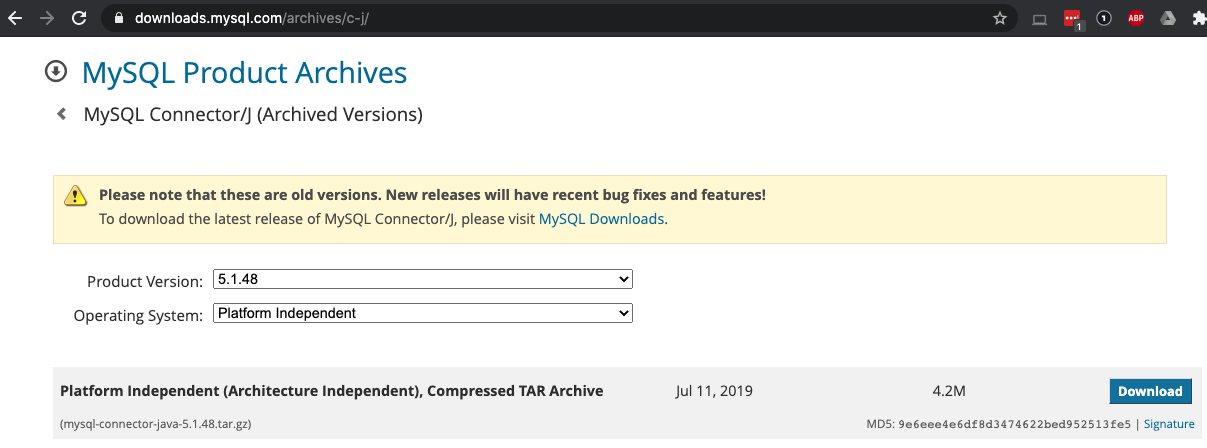Click the browser forward arrow

click(45, 18)
